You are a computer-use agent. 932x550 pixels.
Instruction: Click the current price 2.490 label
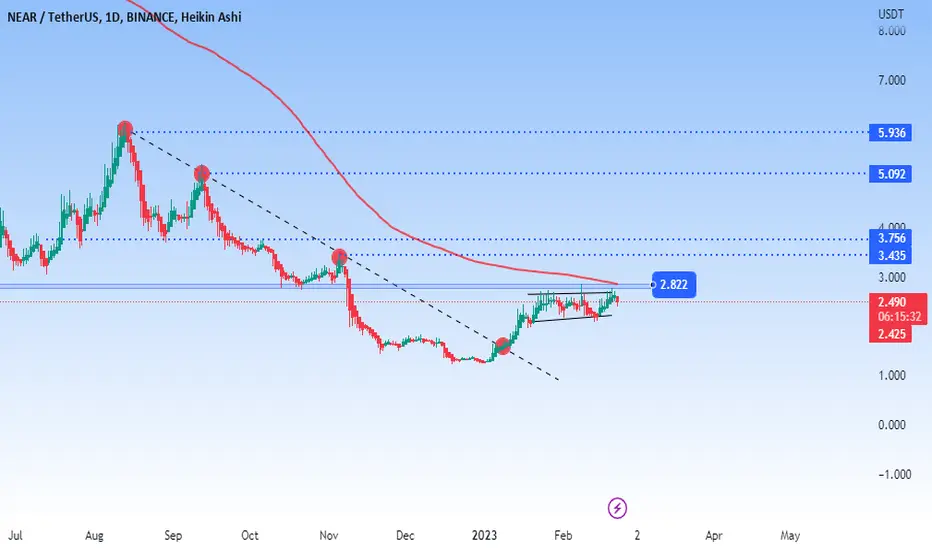point(892,301)
